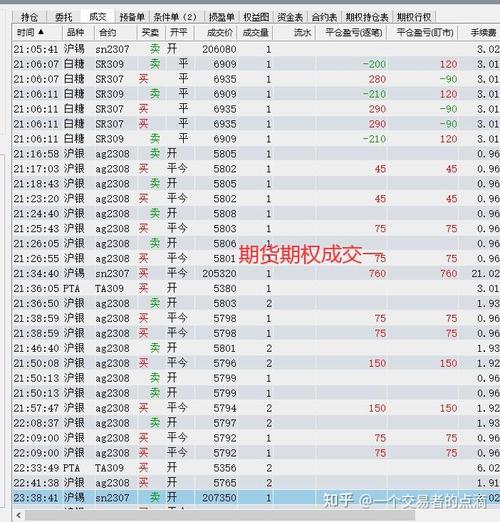Select the 21:34:40 沪锡 sn2307 row

point(256,273)
